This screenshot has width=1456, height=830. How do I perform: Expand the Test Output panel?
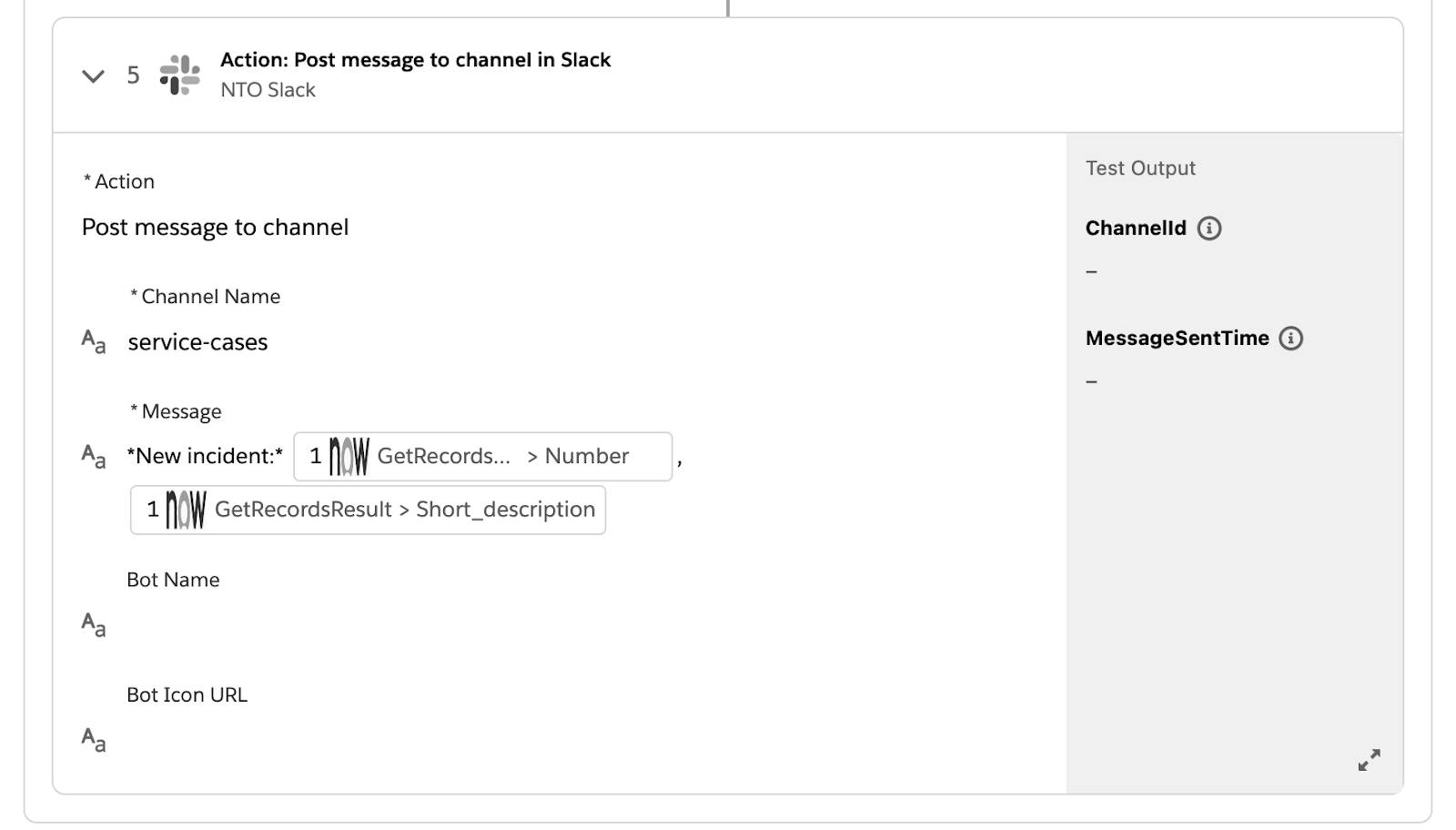[x=1369, y=760]
